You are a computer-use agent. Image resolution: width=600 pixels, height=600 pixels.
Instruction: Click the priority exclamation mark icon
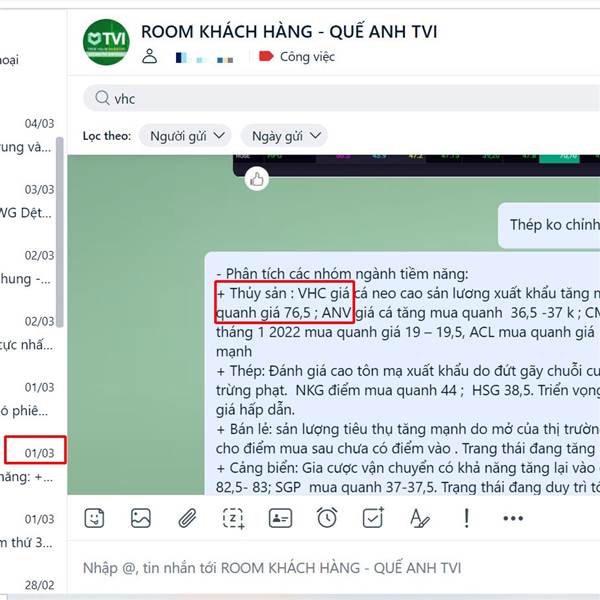[x=466, y=518]
